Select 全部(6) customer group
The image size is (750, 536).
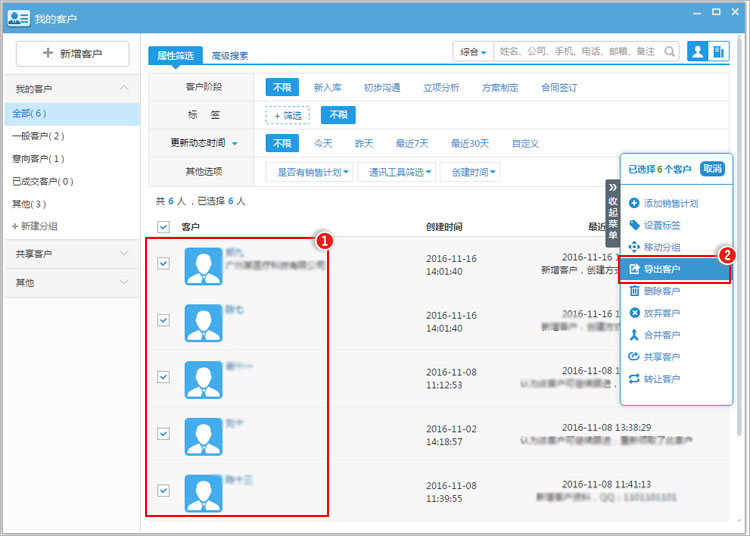(x=72, y=114)
